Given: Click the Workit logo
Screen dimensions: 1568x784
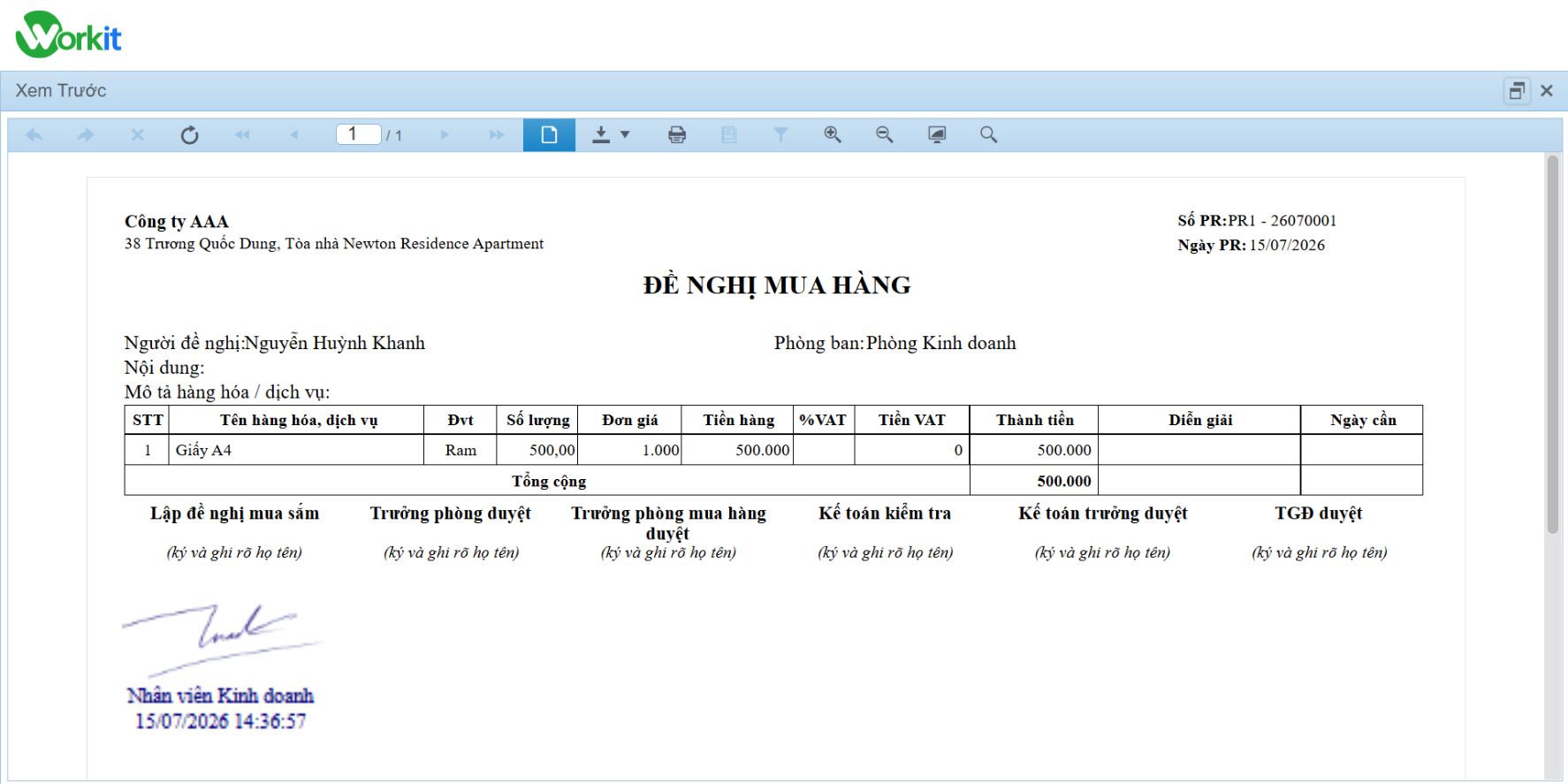Looking at the screenshot, I should pyautogui.click(x=68, y=34).
